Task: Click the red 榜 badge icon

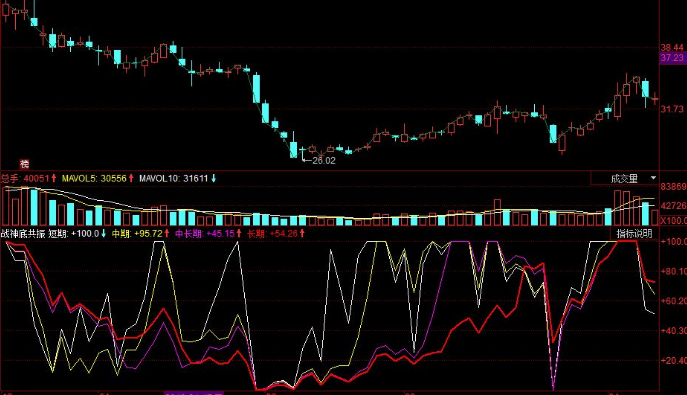Action: click(x=24, y=164)
